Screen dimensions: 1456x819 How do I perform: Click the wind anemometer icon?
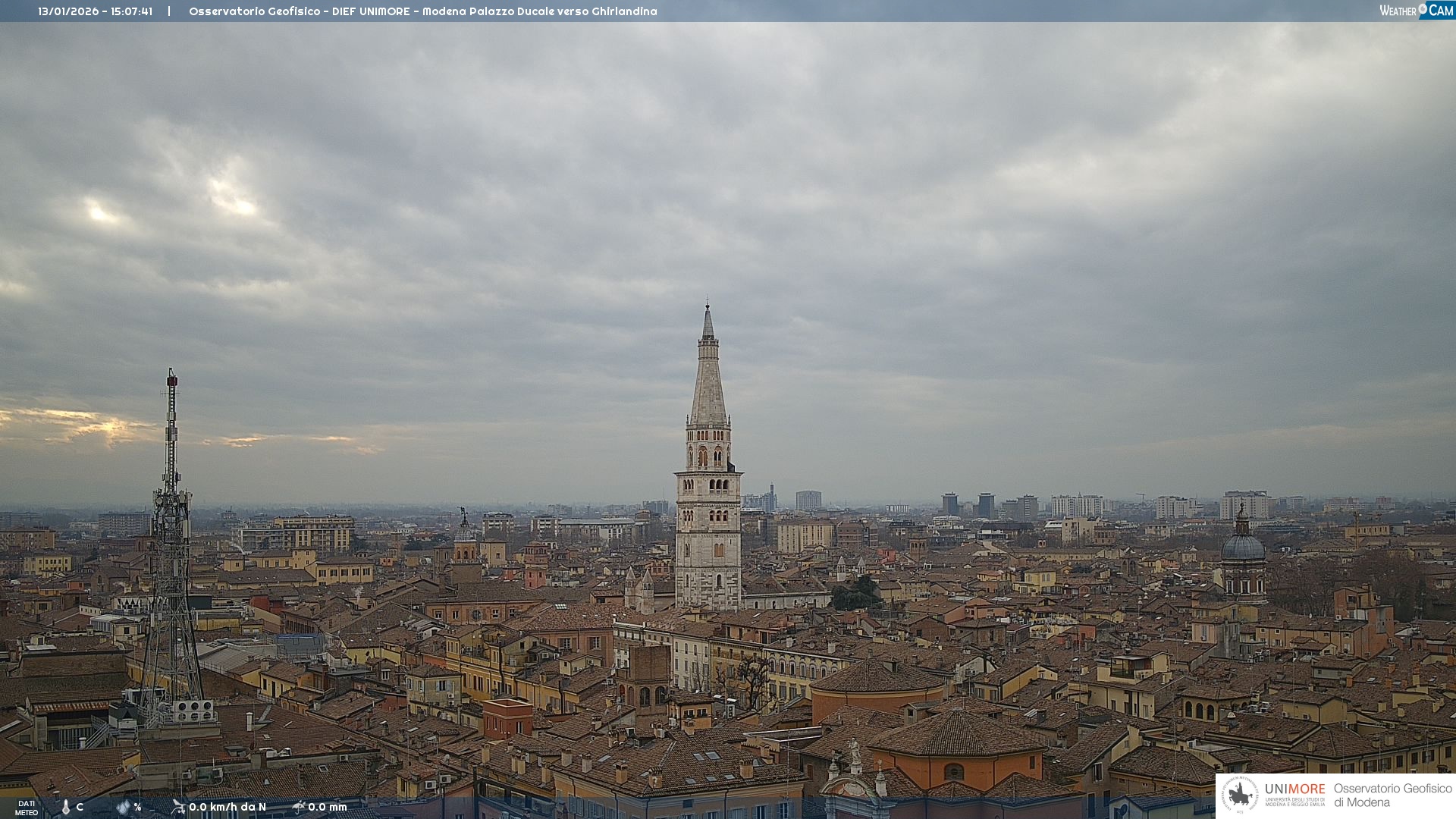coord(178,807)
